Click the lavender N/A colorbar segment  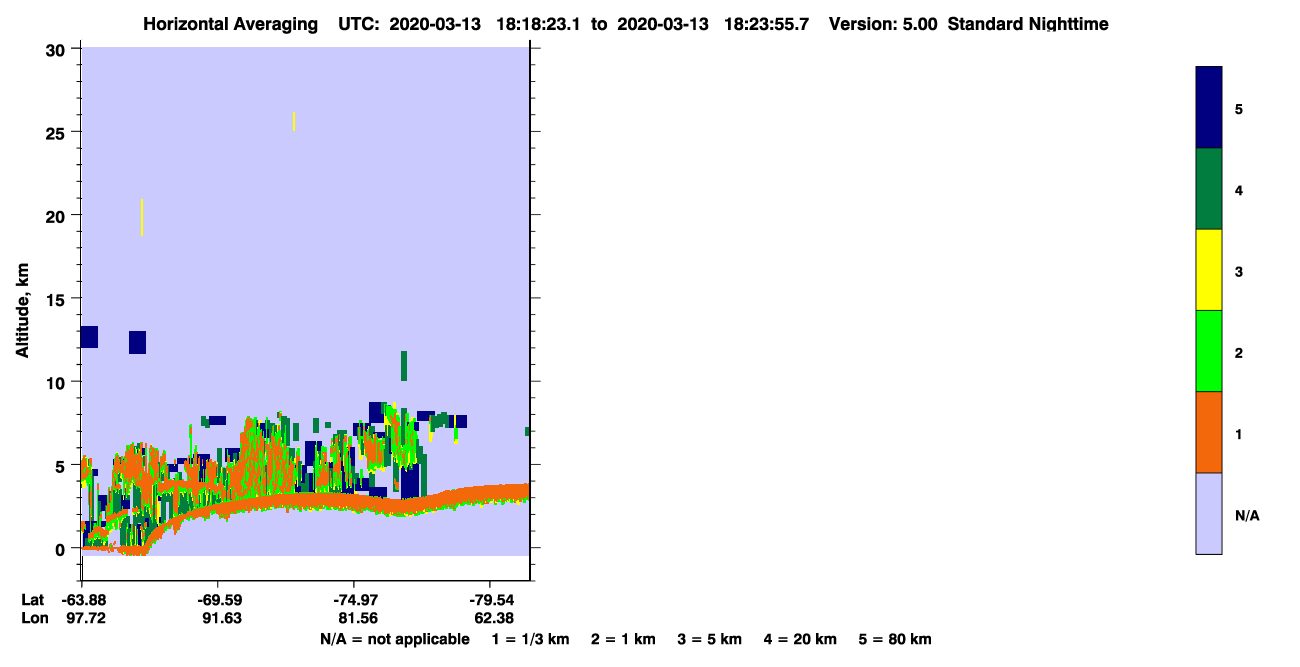pyautogui.click(x=1208, y=513)
